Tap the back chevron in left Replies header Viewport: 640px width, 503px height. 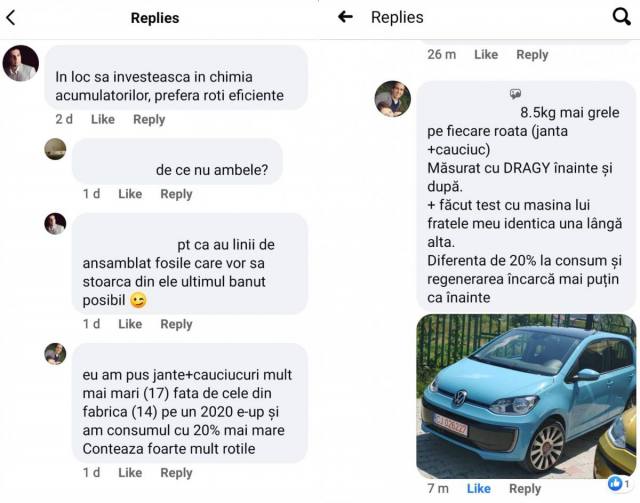click(x=11, y=18)
